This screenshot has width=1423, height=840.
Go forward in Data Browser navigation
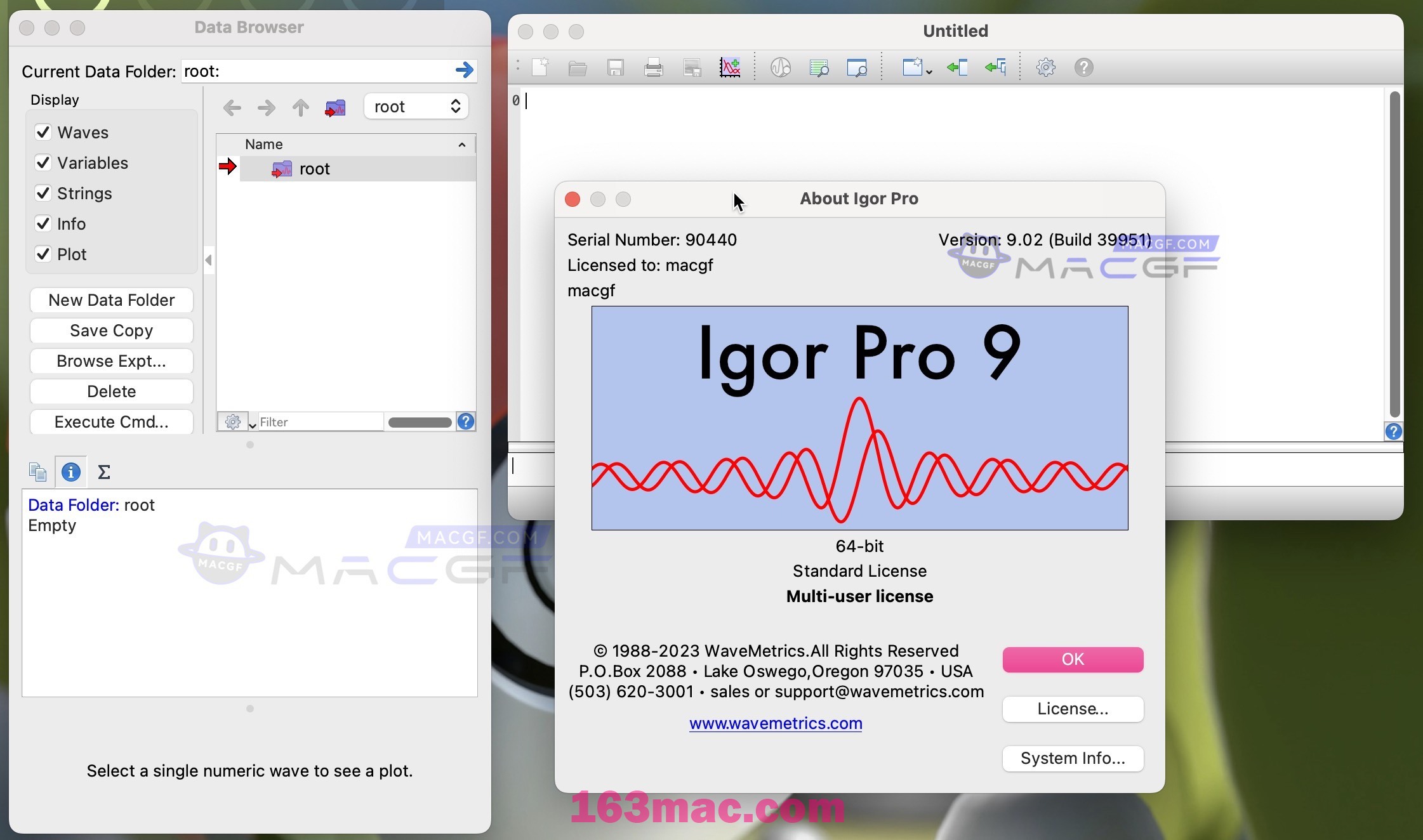pos(267,108)
